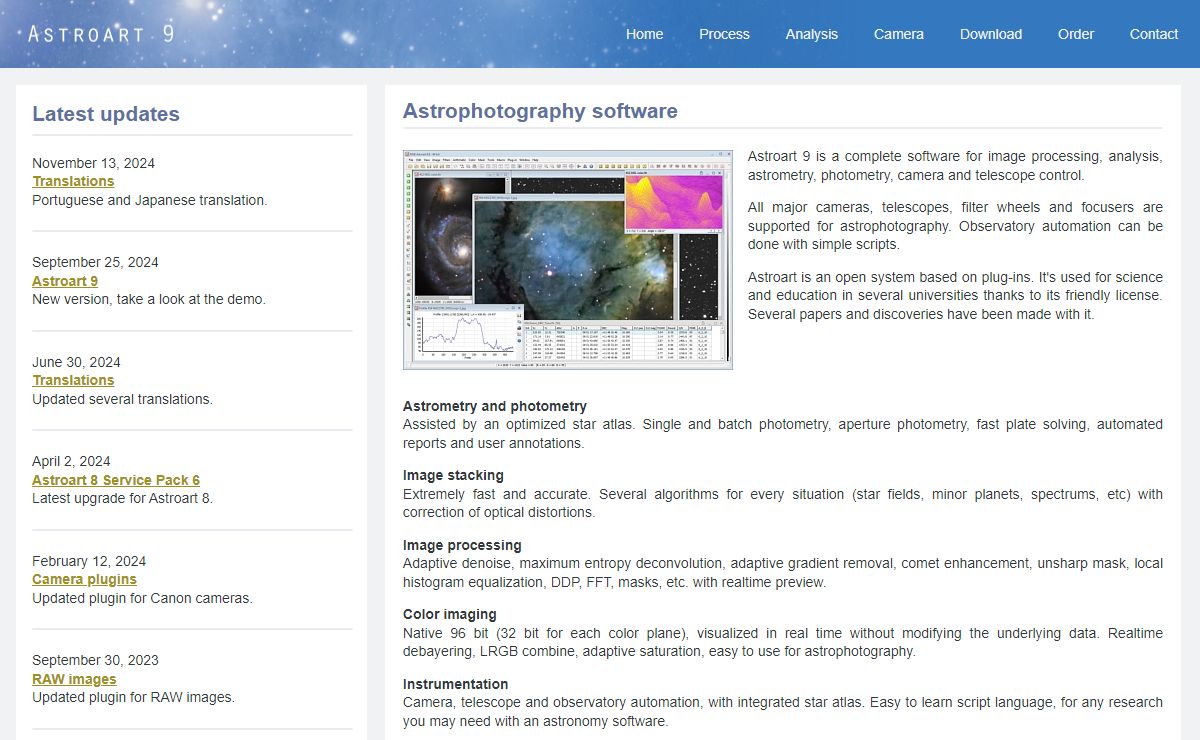Click 'New version, take a look at the demo.'
Viewport: 1200px width, 740px height.
click(x=149, y=299)
